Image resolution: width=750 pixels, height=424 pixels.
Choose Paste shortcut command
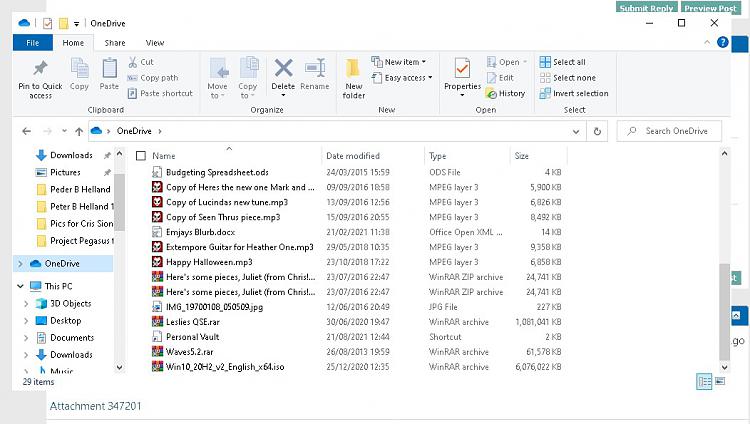[160, 93]
